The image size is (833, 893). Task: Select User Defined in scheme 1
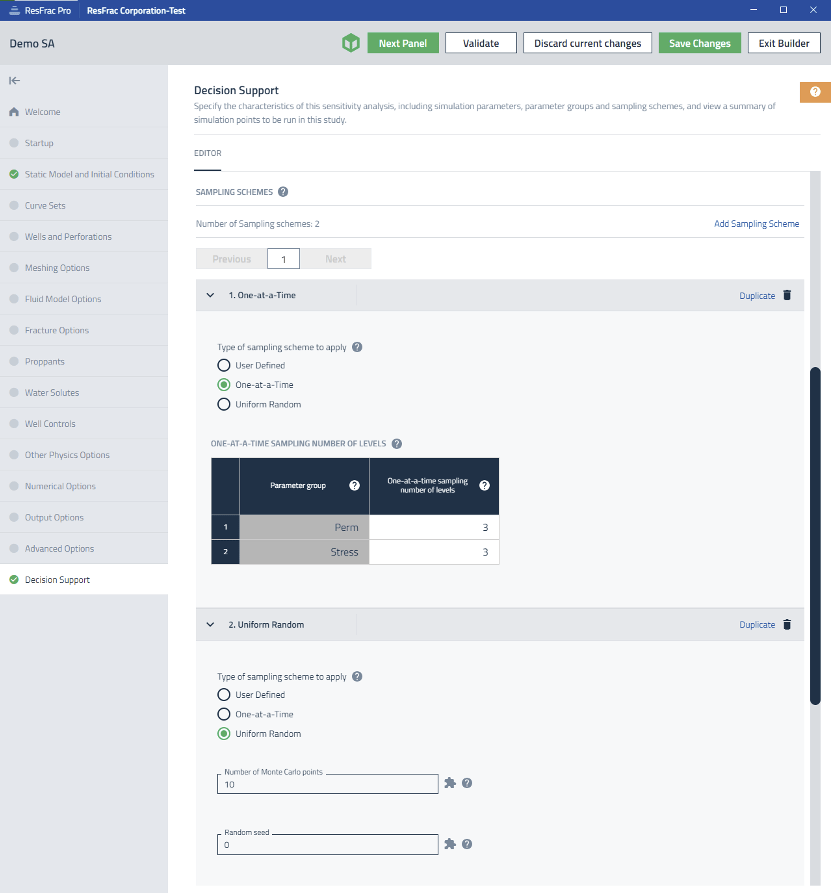(x=224, y=365)
